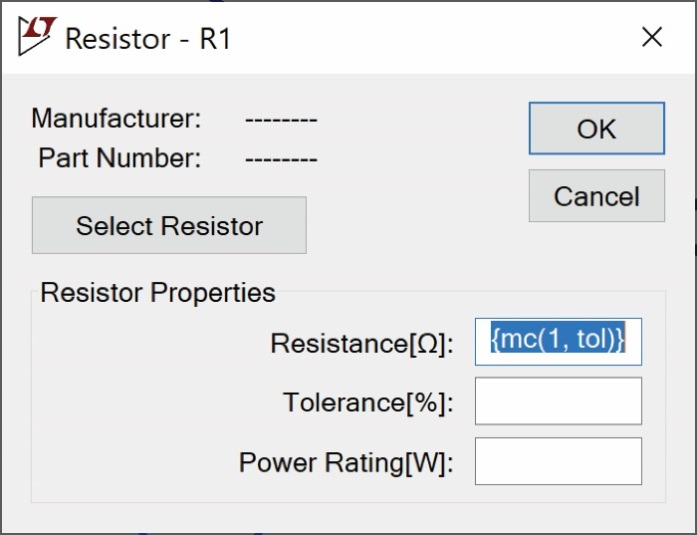Click the Part Number label

[119, 158]
